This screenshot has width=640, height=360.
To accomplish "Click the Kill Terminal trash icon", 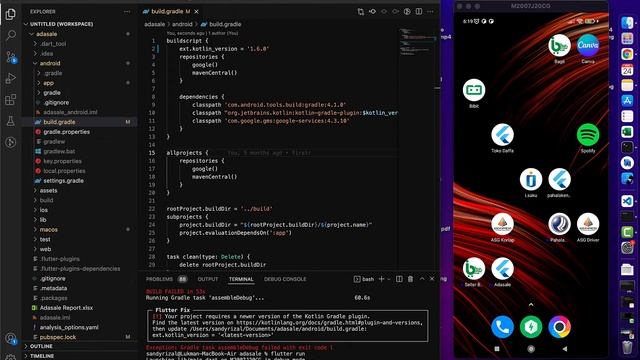I will coord(410,279).
